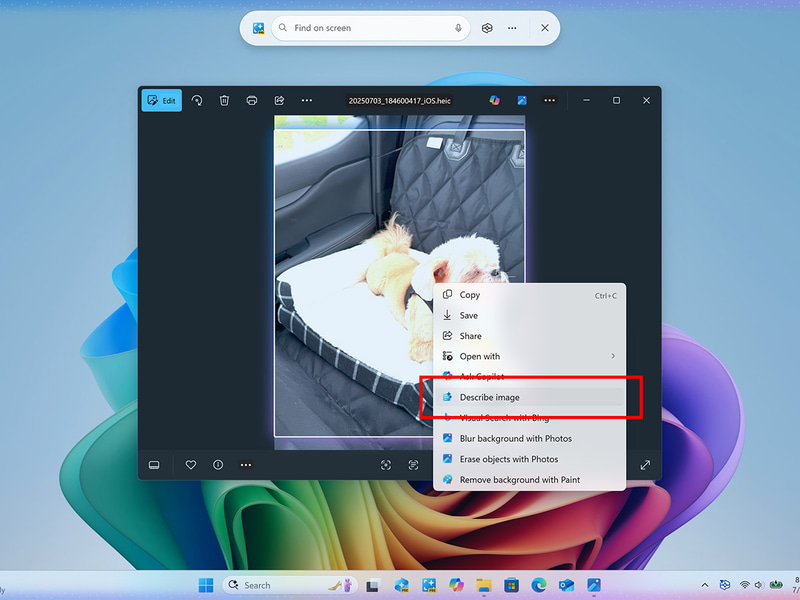Open Wi-Fi network status in system tray
The image size is (800, 600).
pos(745,585)
